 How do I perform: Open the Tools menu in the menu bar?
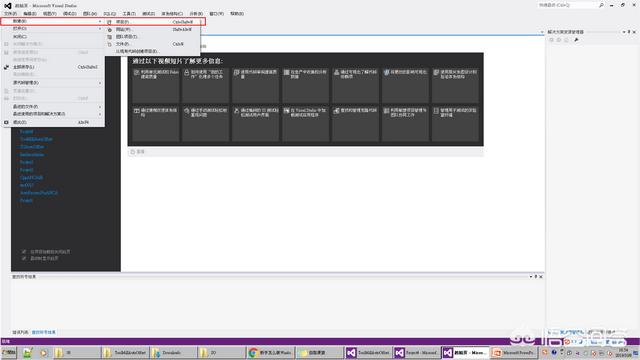(129, 13)
